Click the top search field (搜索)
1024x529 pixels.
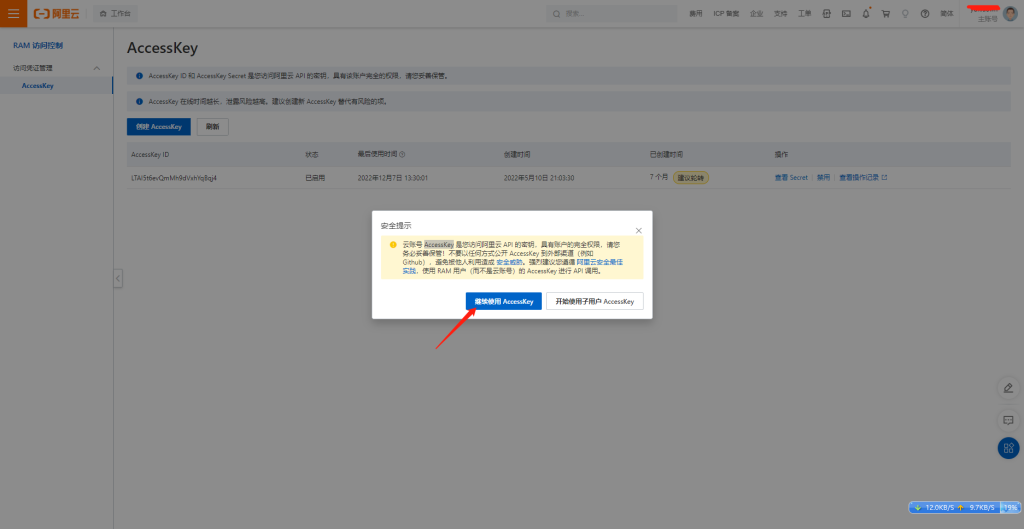[612, 13]
